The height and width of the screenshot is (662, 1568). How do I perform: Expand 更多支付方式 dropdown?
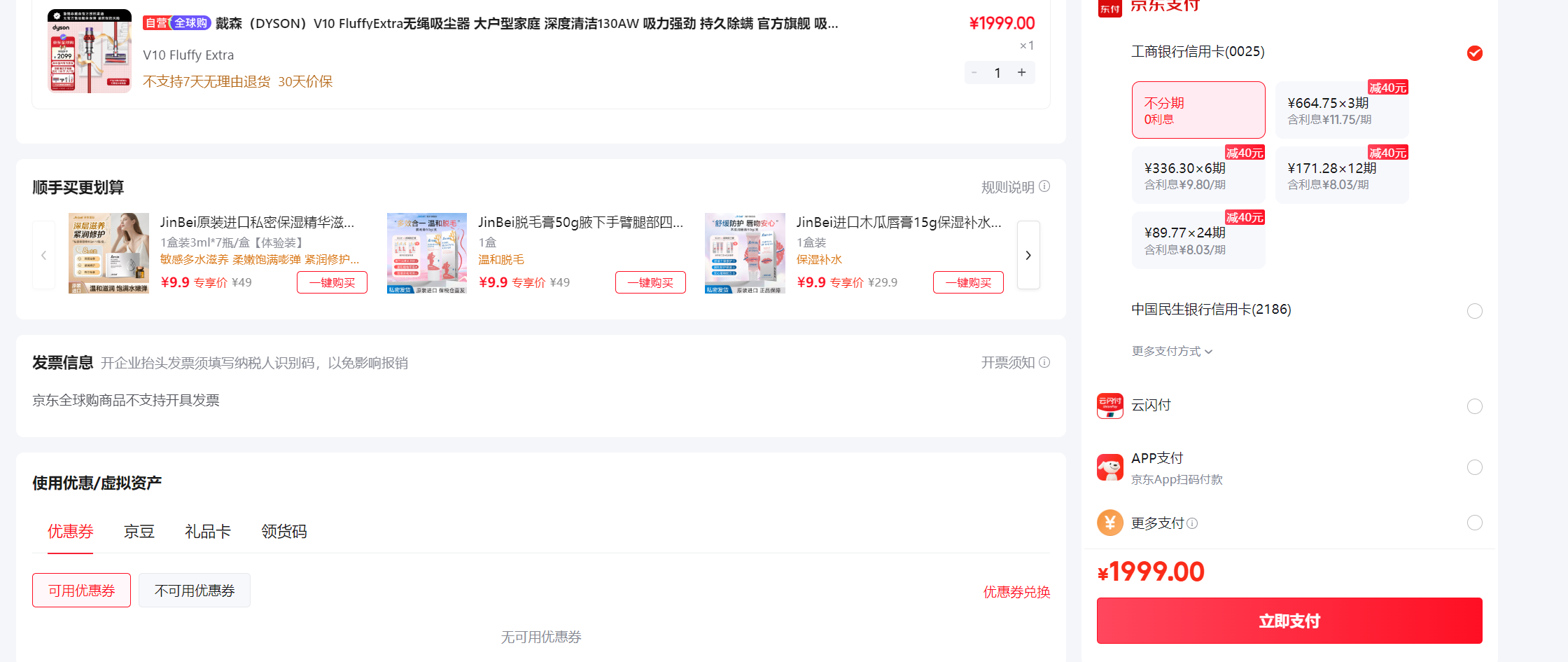[x=1172, y=351]
